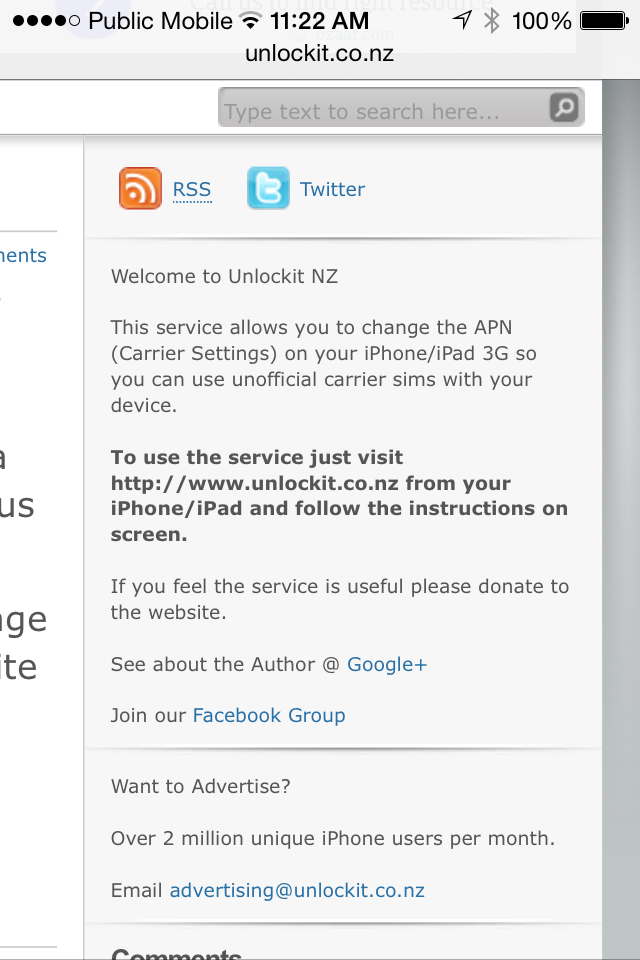Tap the unlockit.co.nz address bar
The width and height of the screenshot is (640, 960).
(x=320, y=53)
